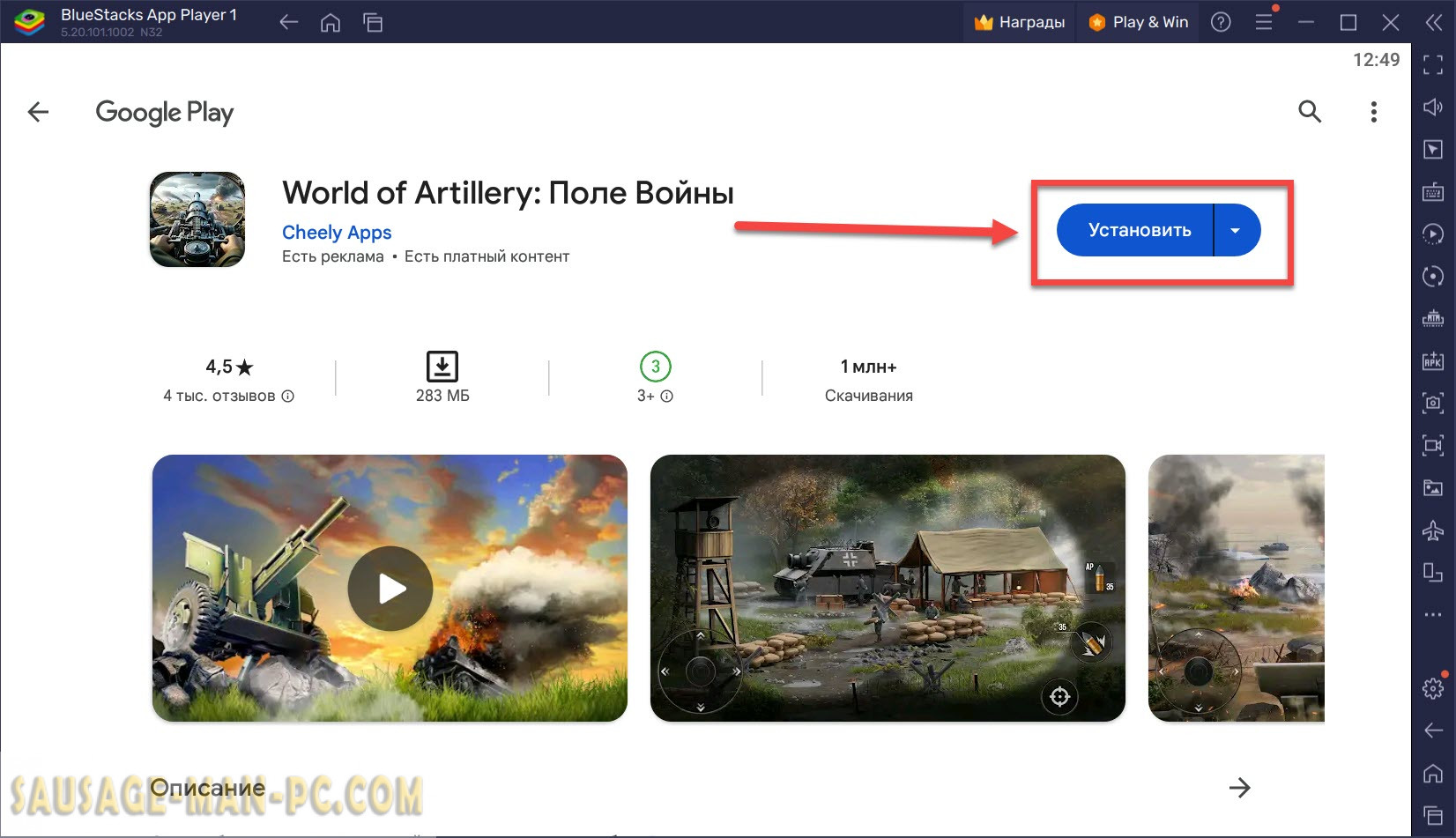Click the sync operations icon in the sidebar
The height and width of the screenshot is (838, 1456).
coord(1433,276)
